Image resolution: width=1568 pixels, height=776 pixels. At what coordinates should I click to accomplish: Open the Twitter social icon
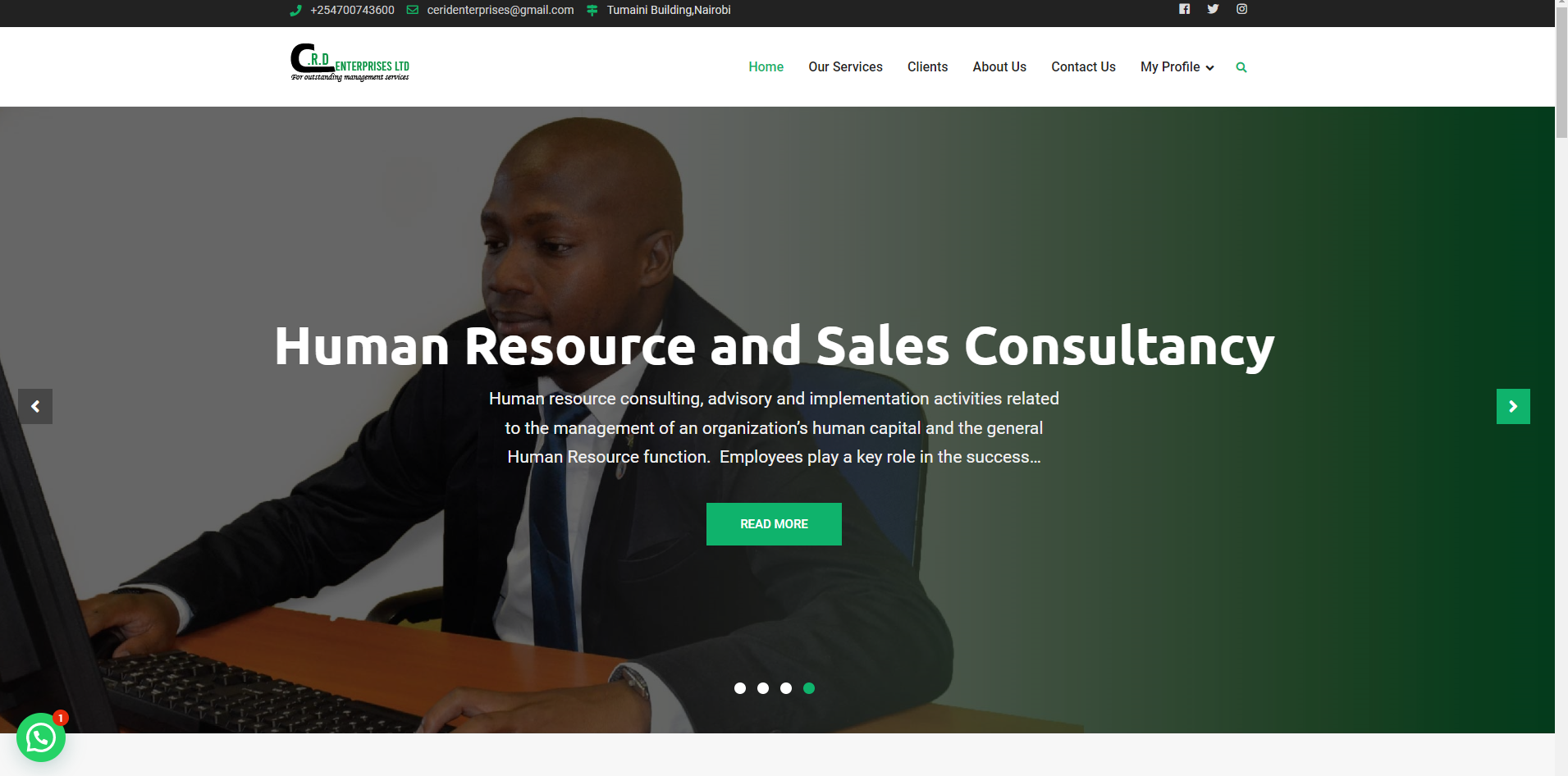pyautogui.click(x=1213, y=9)
